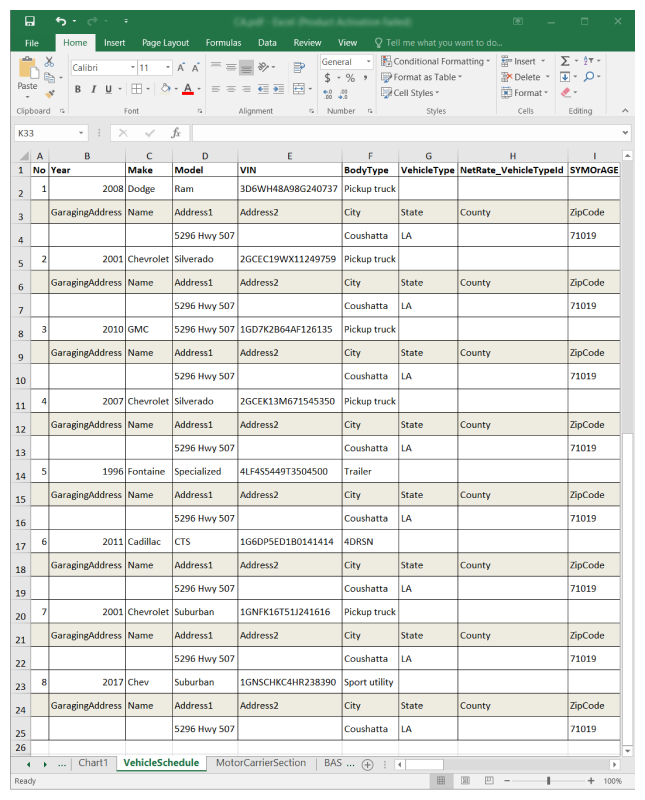
Task: Open the File menu
Action: [32, 43]
